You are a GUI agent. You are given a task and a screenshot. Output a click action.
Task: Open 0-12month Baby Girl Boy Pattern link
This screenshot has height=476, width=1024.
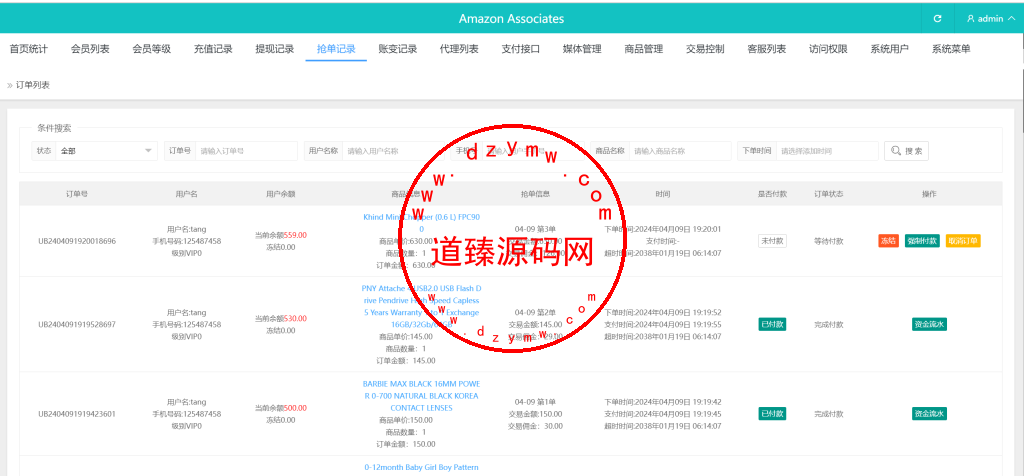[421, 468]
